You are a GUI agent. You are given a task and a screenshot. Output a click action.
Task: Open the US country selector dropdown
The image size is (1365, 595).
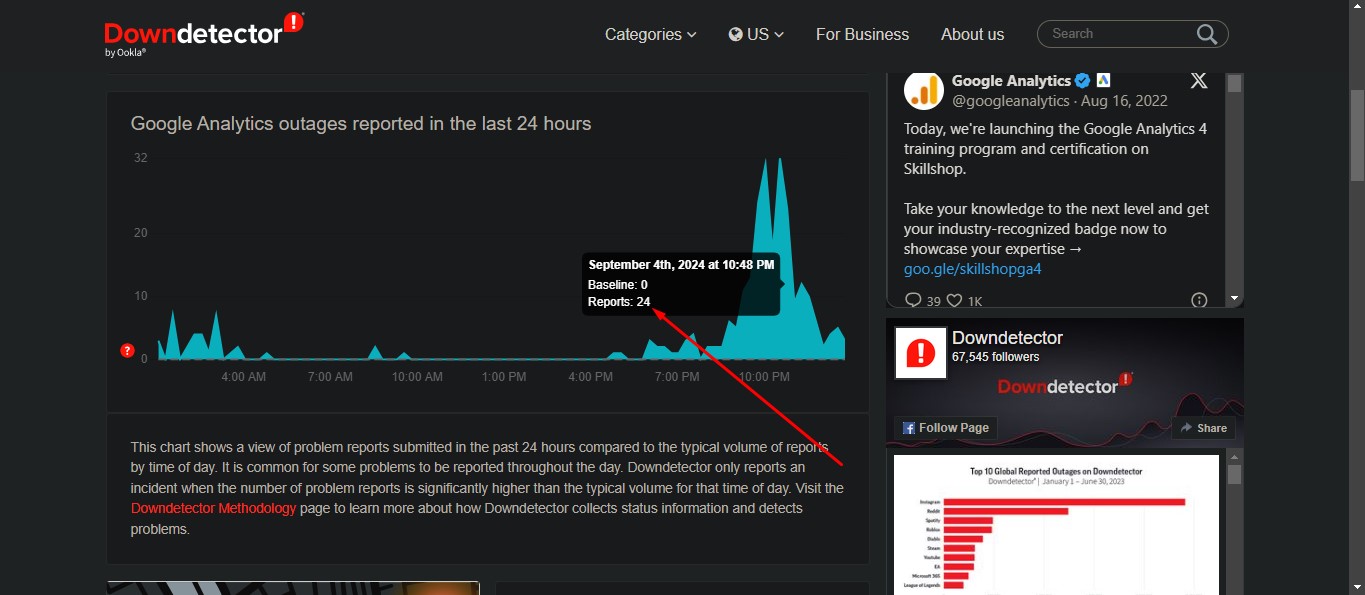point(756,34)
